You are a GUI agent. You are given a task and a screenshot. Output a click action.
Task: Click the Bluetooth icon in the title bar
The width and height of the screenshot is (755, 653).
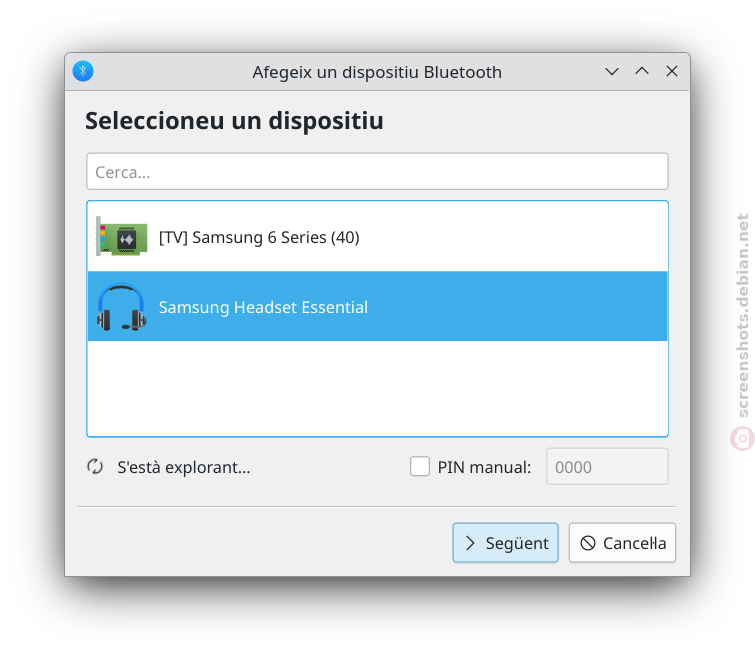[x=83, y=71]
